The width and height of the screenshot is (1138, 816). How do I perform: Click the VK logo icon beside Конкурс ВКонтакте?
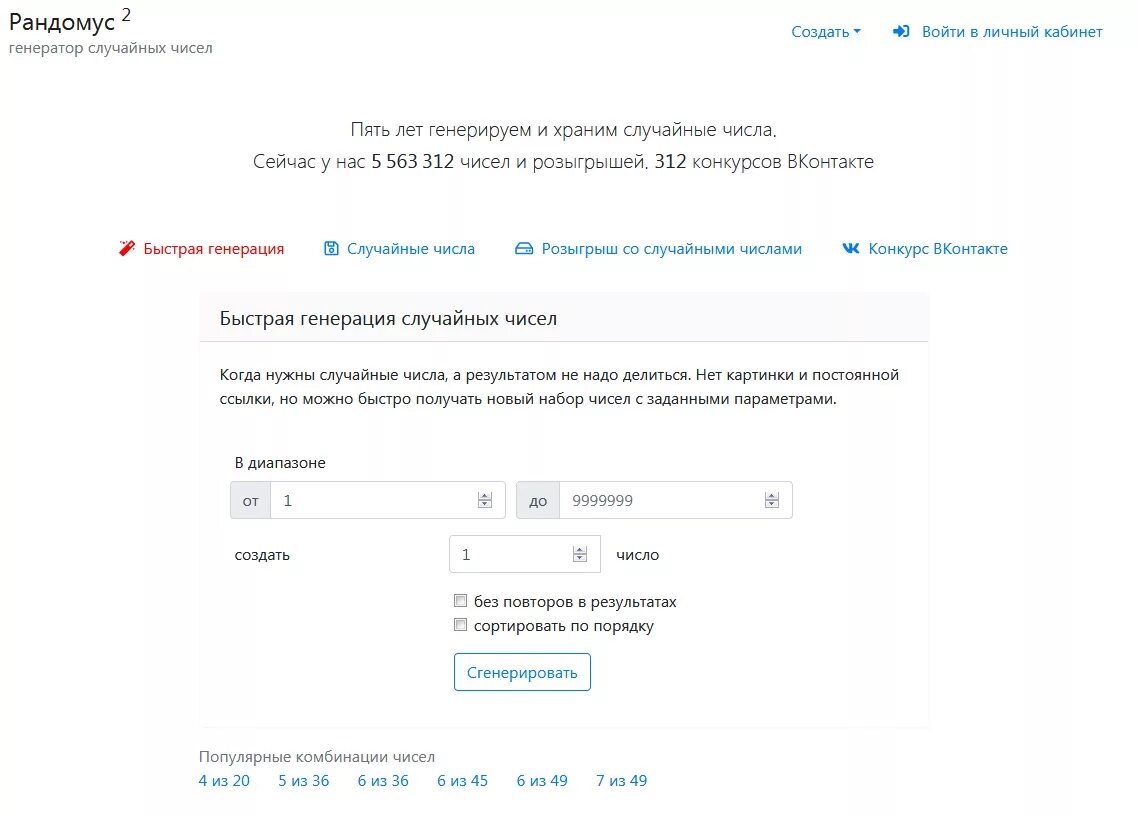[851, 248]
